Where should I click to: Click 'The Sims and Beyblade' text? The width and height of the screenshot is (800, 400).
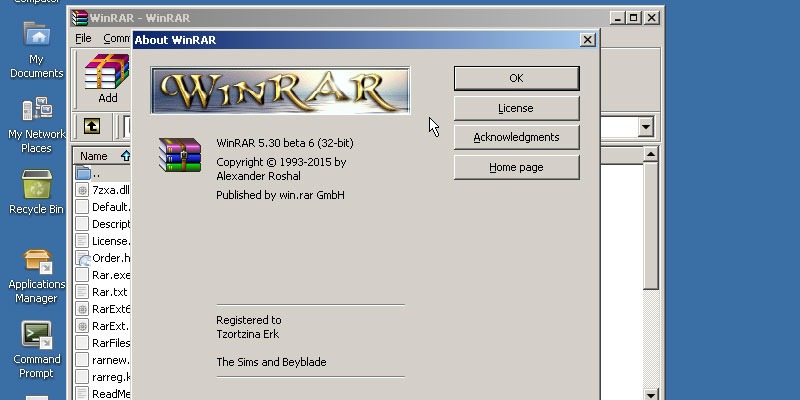271,362
